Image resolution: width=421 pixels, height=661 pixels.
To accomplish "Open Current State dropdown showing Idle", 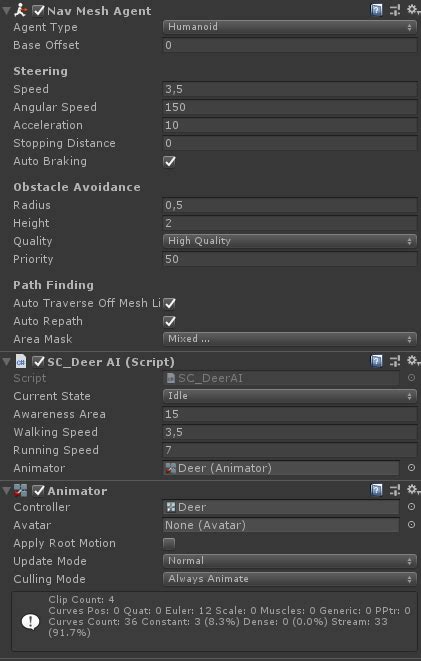I will (290, 396).
